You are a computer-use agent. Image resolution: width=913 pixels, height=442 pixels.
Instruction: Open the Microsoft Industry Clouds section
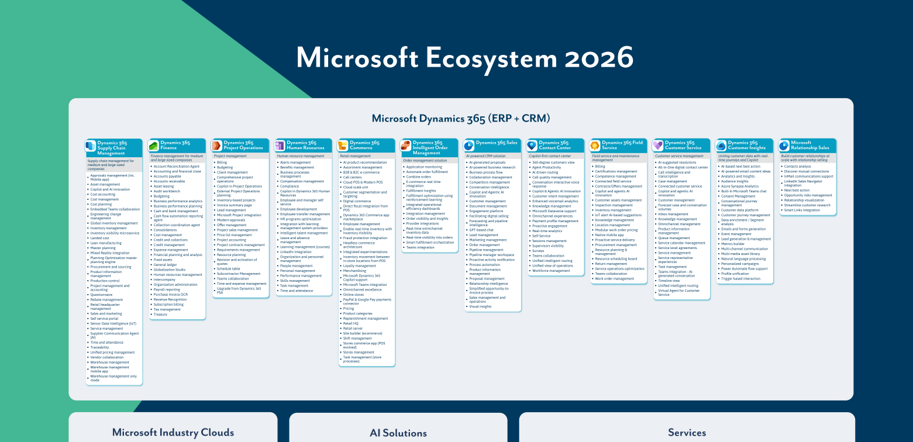pyautogui.click(x=172, y=432)
